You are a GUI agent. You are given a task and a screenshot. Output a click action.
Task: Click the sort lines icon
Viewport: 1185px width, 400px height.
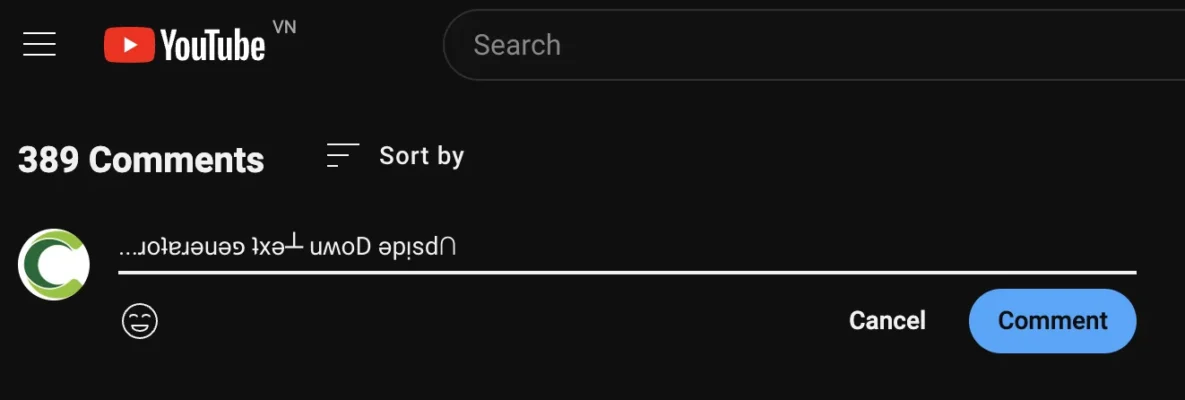tap(343, 156)
